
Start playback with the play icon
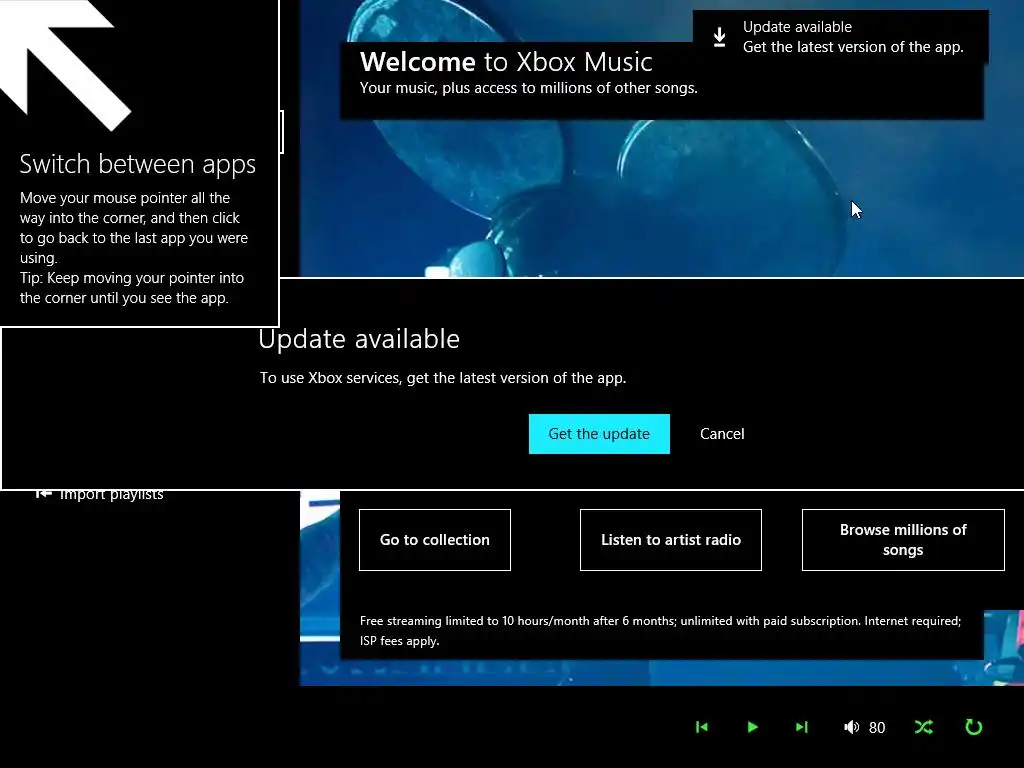tap(752, 727)
